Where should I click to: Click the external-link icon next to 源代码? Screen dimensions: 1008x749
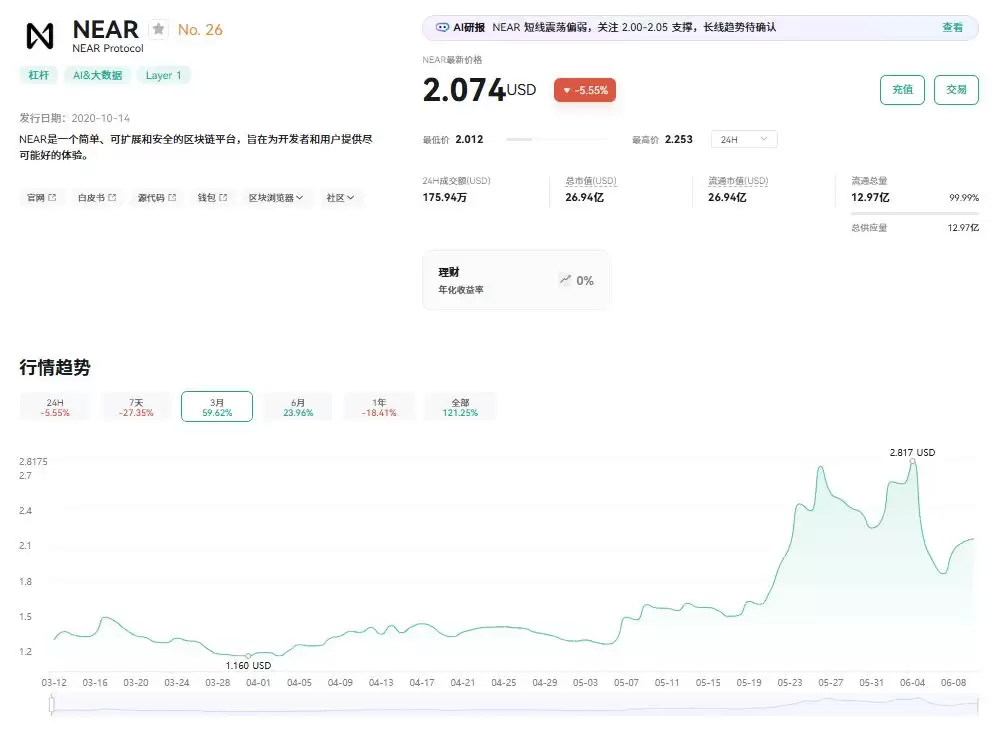click(x=172, y=197)
